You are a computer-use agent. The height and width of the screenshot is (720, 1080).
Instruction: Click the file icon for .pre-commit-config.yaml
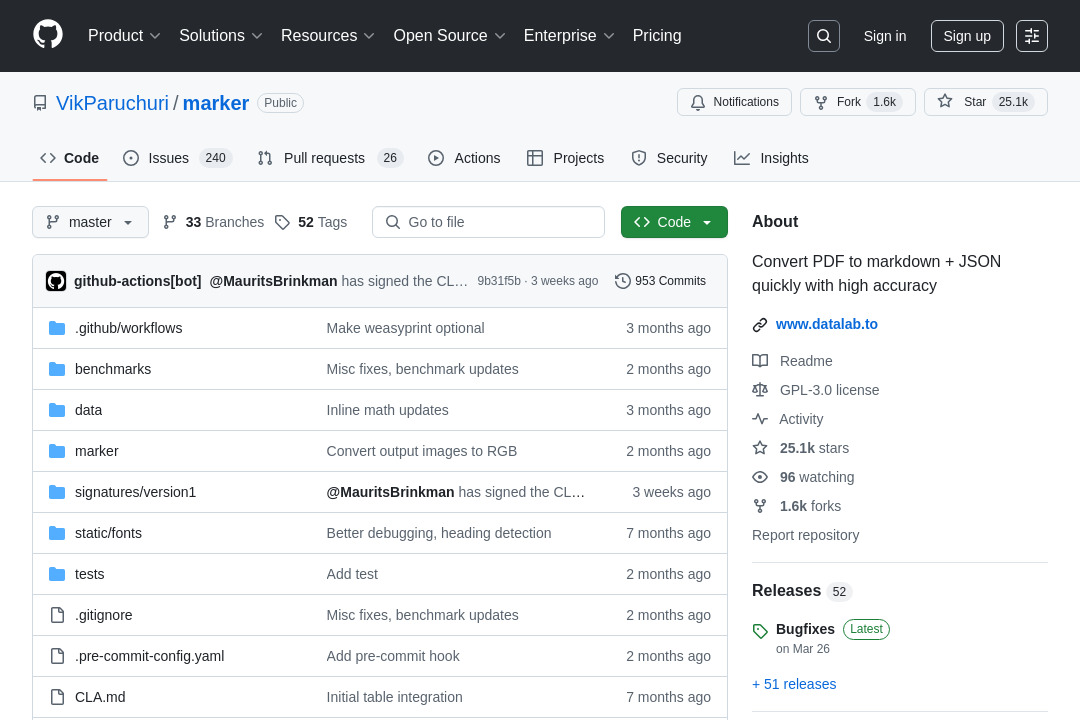point(58,656)
